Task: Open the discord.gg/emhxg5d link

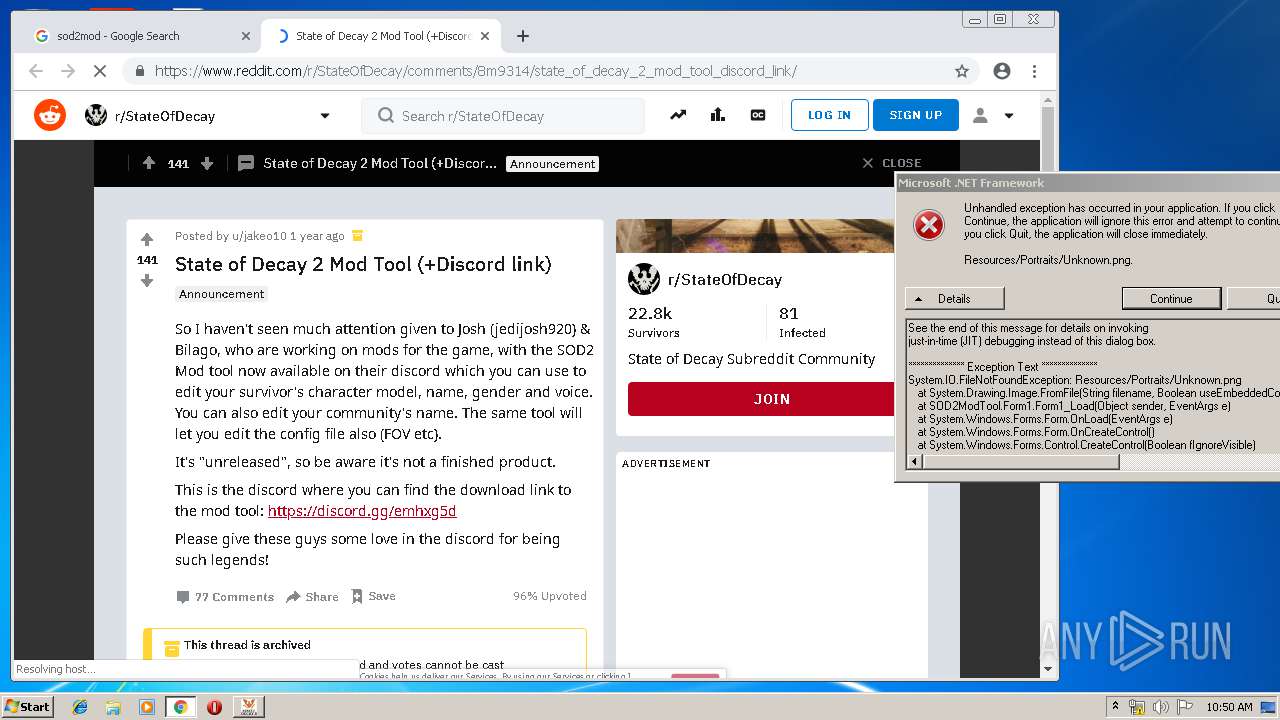Action: click(x=362, y=511)
